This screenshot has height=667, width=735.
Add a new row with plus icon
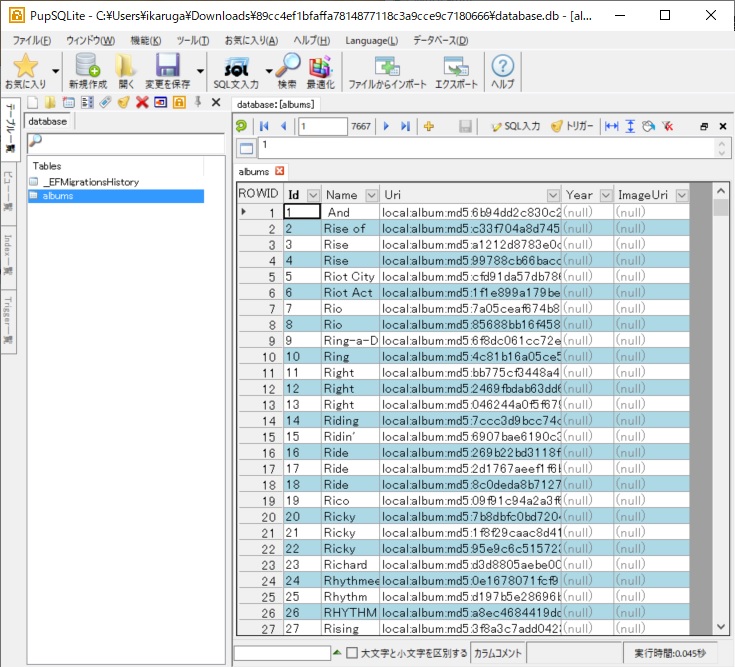tap(428, 126)
